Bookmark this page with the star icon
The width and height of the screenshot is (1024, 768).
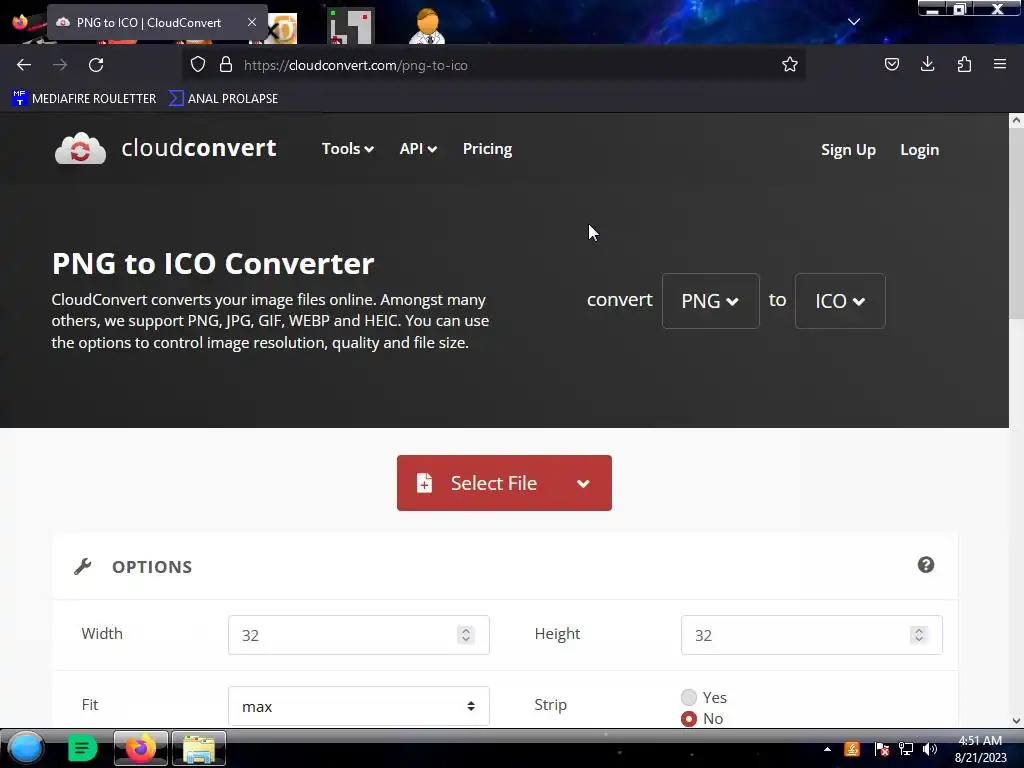click(x=790, y=64)
